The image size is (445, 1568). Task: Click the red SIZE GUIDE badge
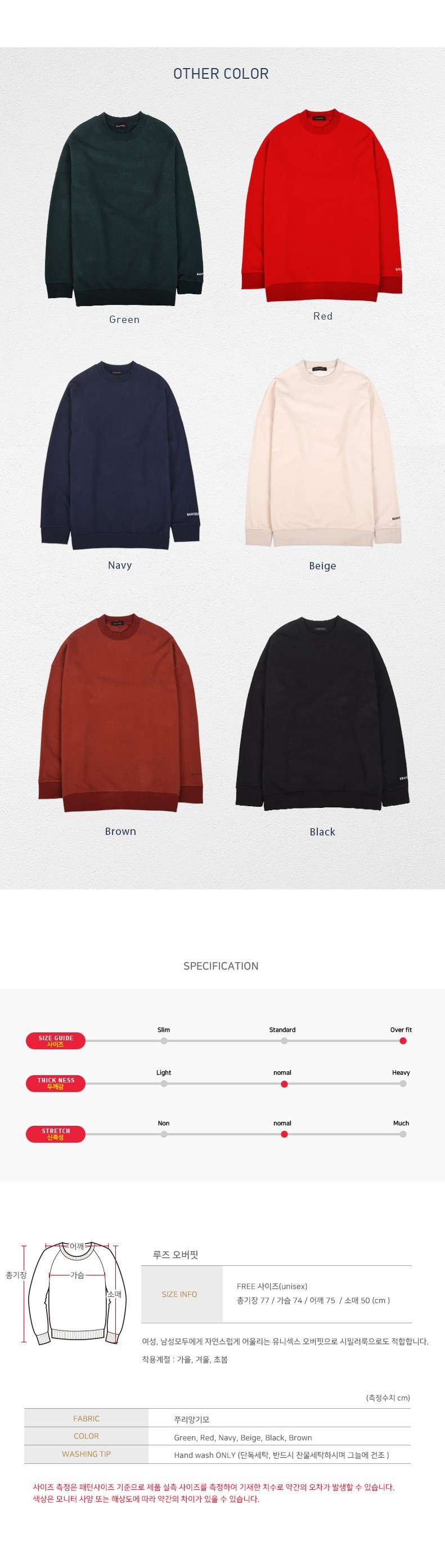55,1041
